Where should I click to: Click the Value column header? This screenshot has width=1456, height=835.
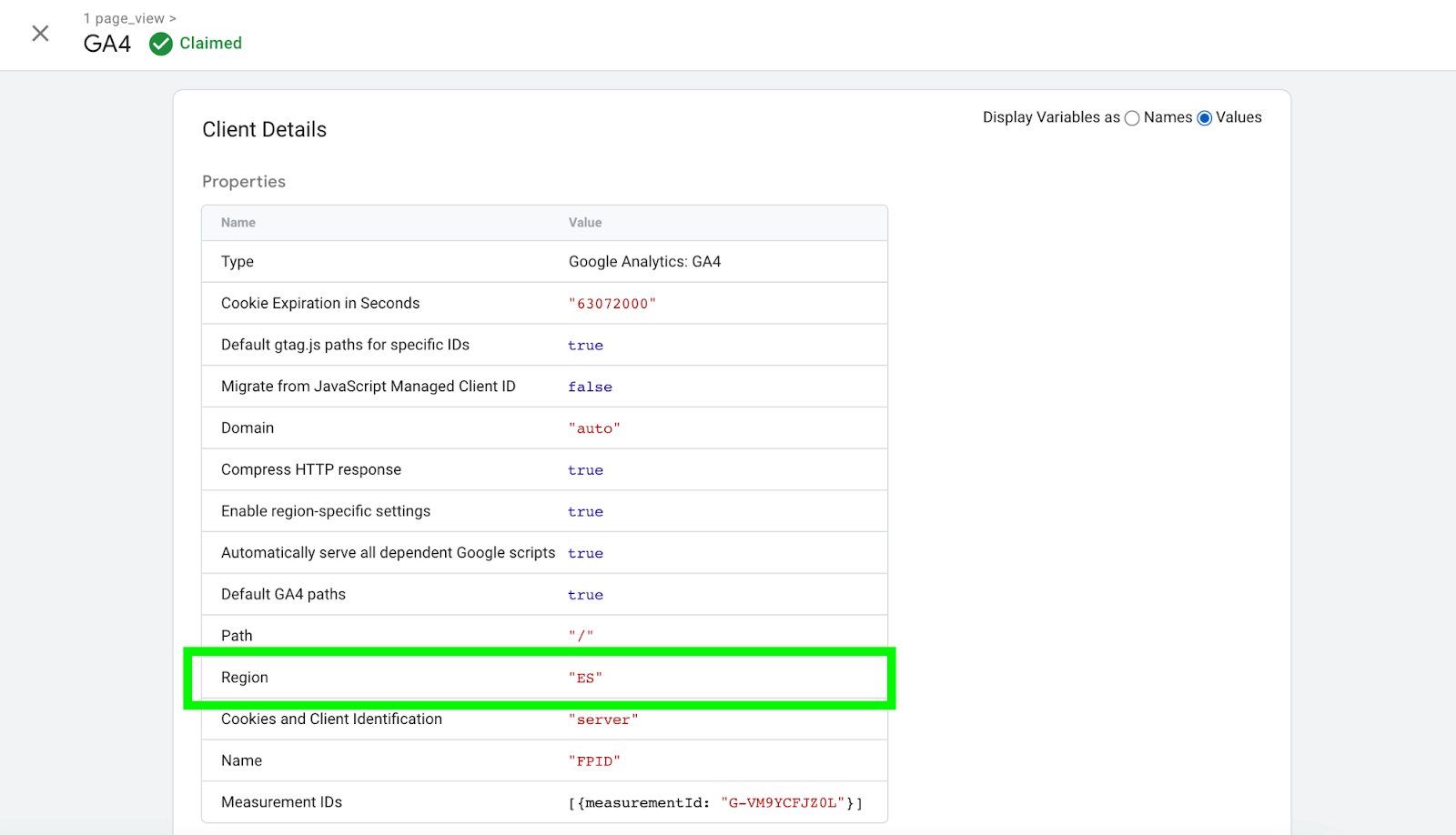coord(585,223)
